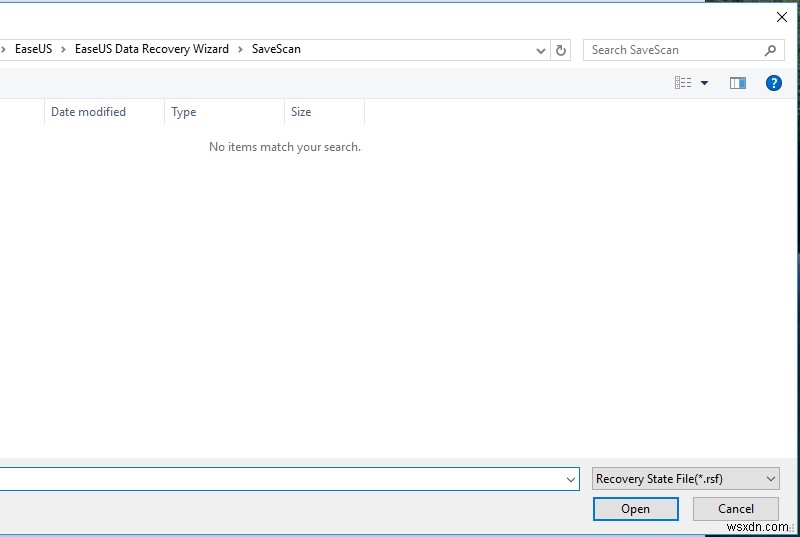Viewport: 800px width, 537px height.
Task: Expand chevron after EaseUS Data Recovery Wizard
Action: [240, 49]
